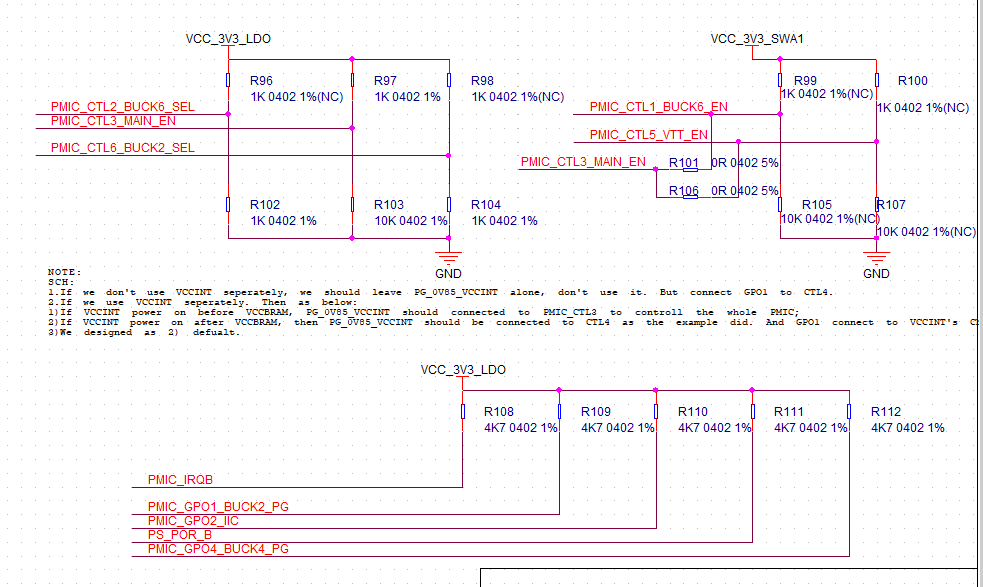This screenshot has width=983, height=587.
Task: Click the SCH: note line
Action: point(61,282)
